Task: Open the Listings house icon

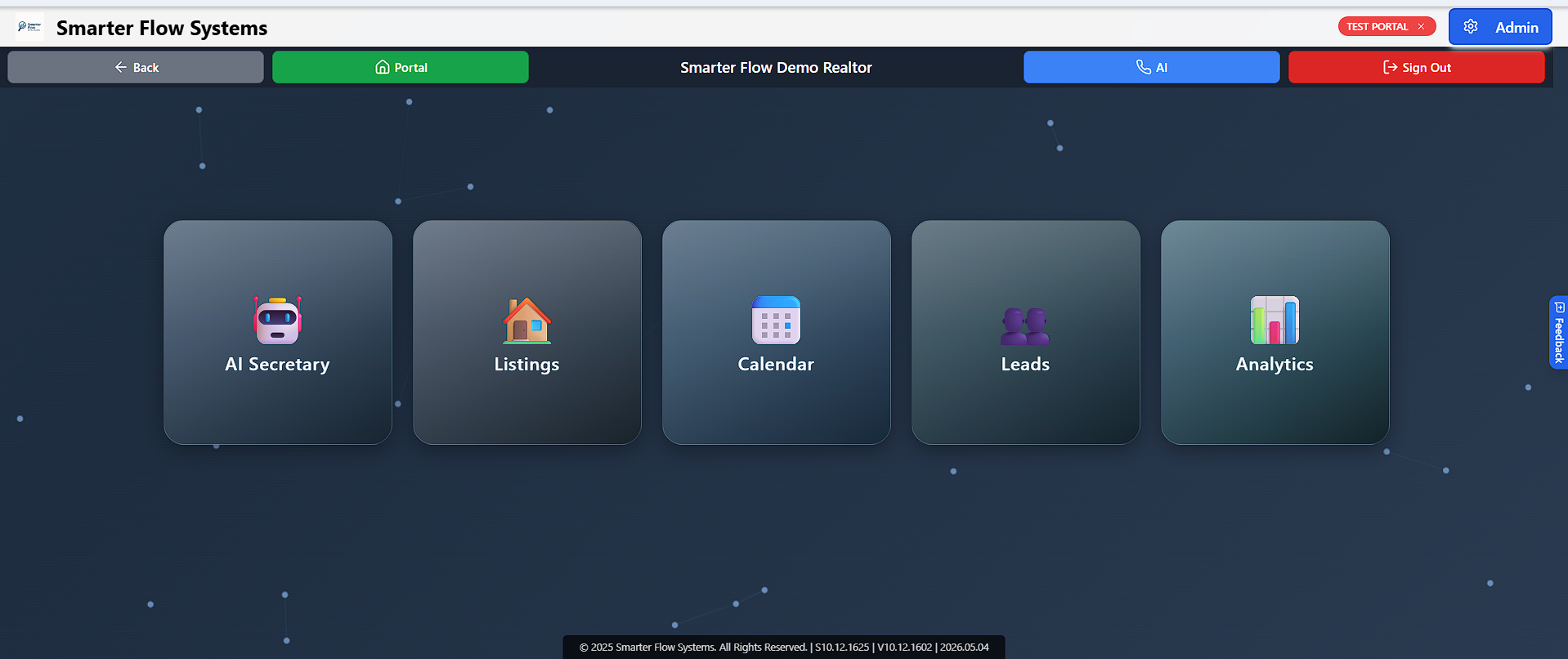Action: click(527, 320)
